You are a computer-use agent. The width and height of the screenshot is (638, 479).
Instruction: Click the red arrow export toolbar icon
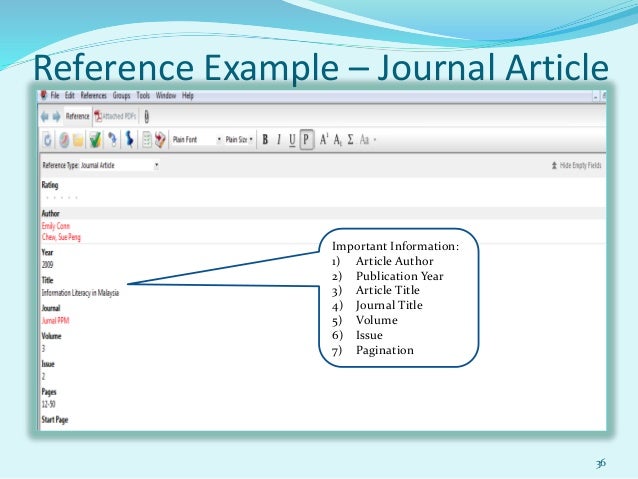(x=160, y=140)
